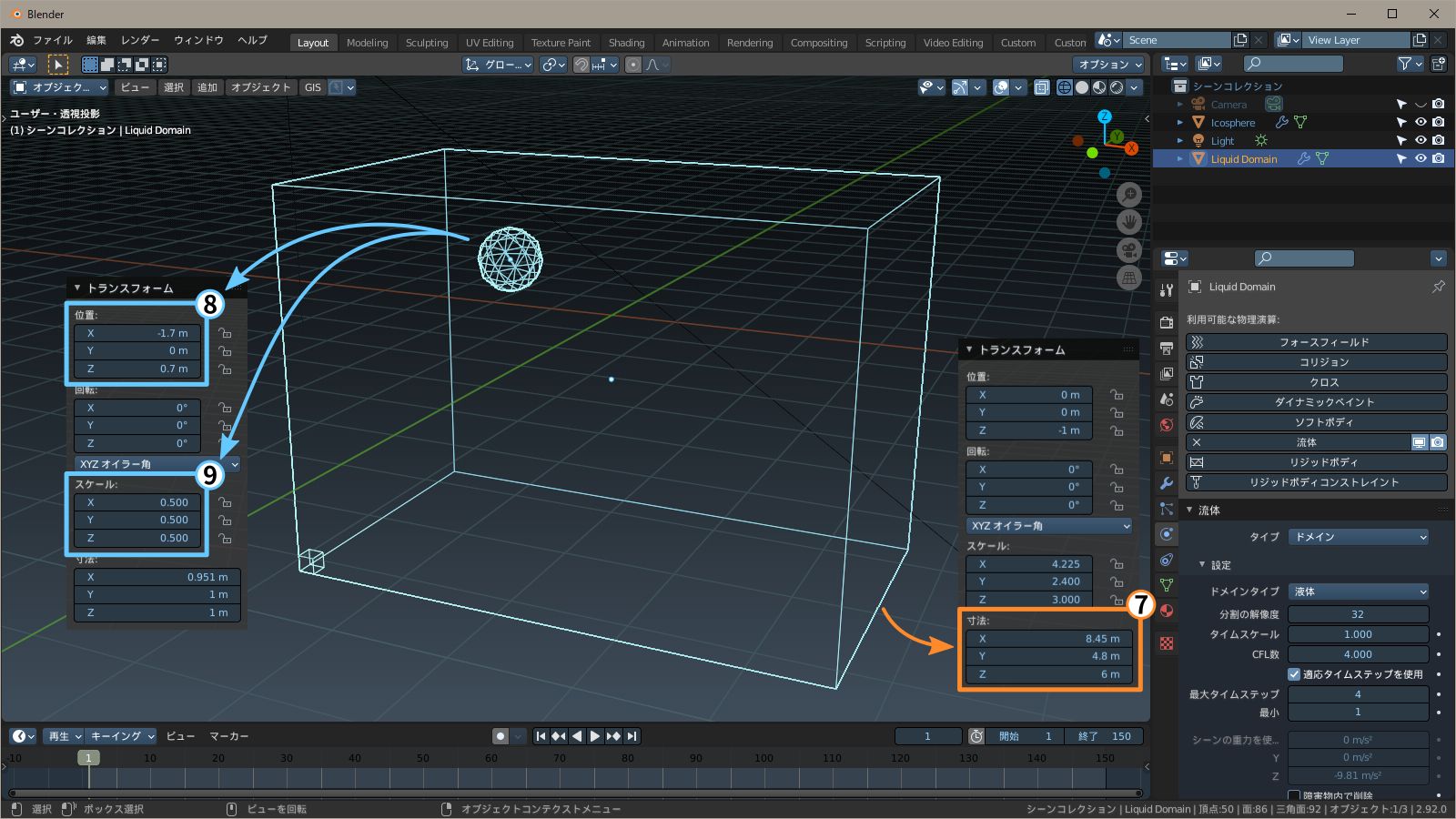Open the Texture properties checkerboard tab

tap(1167, 643)
